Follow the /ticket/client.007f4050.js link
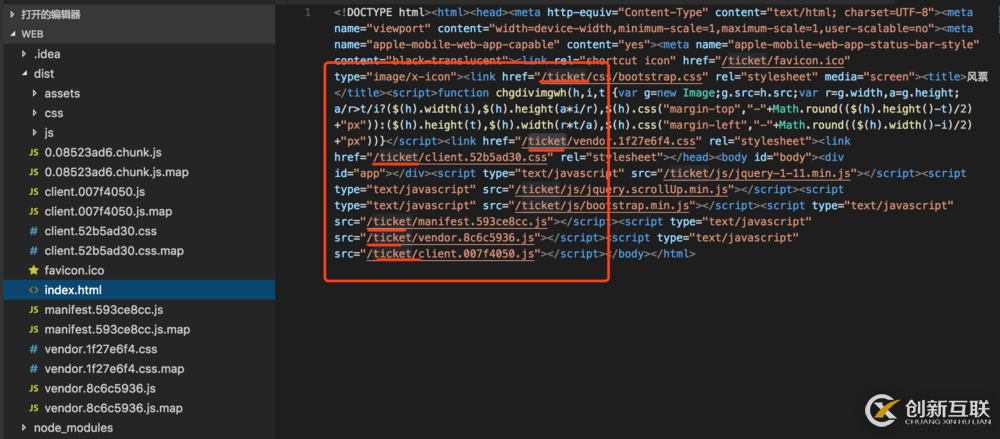1000x439 pixels. tap(451, 254)
